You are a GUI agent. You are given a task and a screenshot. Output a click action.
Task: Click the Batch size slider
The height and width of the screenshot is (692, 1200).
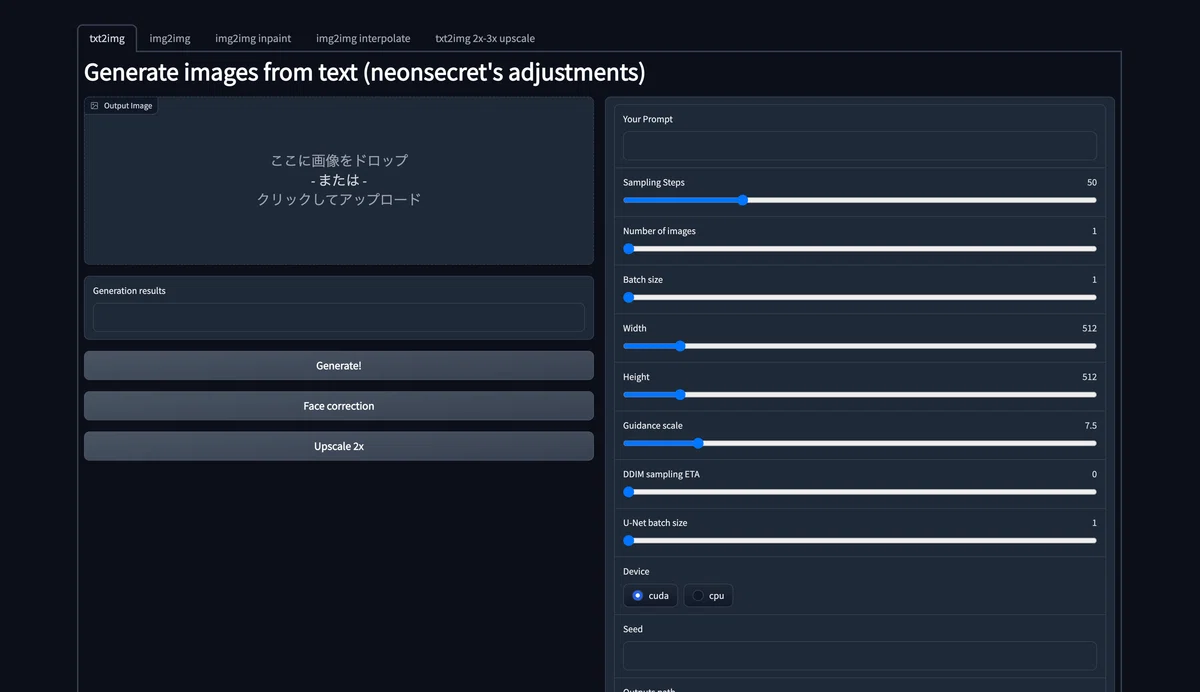pos(860,297)
